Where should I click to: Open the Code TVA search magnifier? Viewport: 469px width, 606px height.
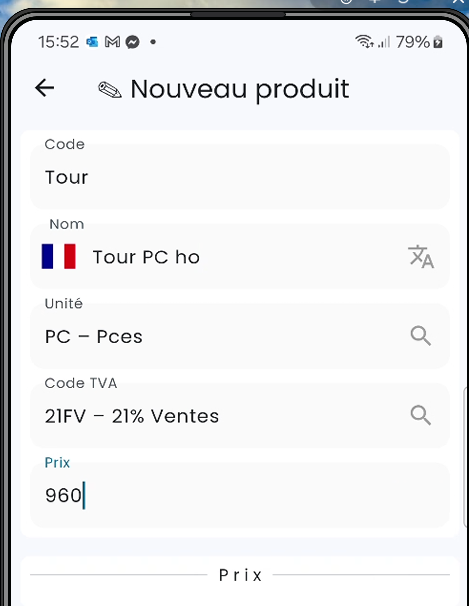[421, 415]
